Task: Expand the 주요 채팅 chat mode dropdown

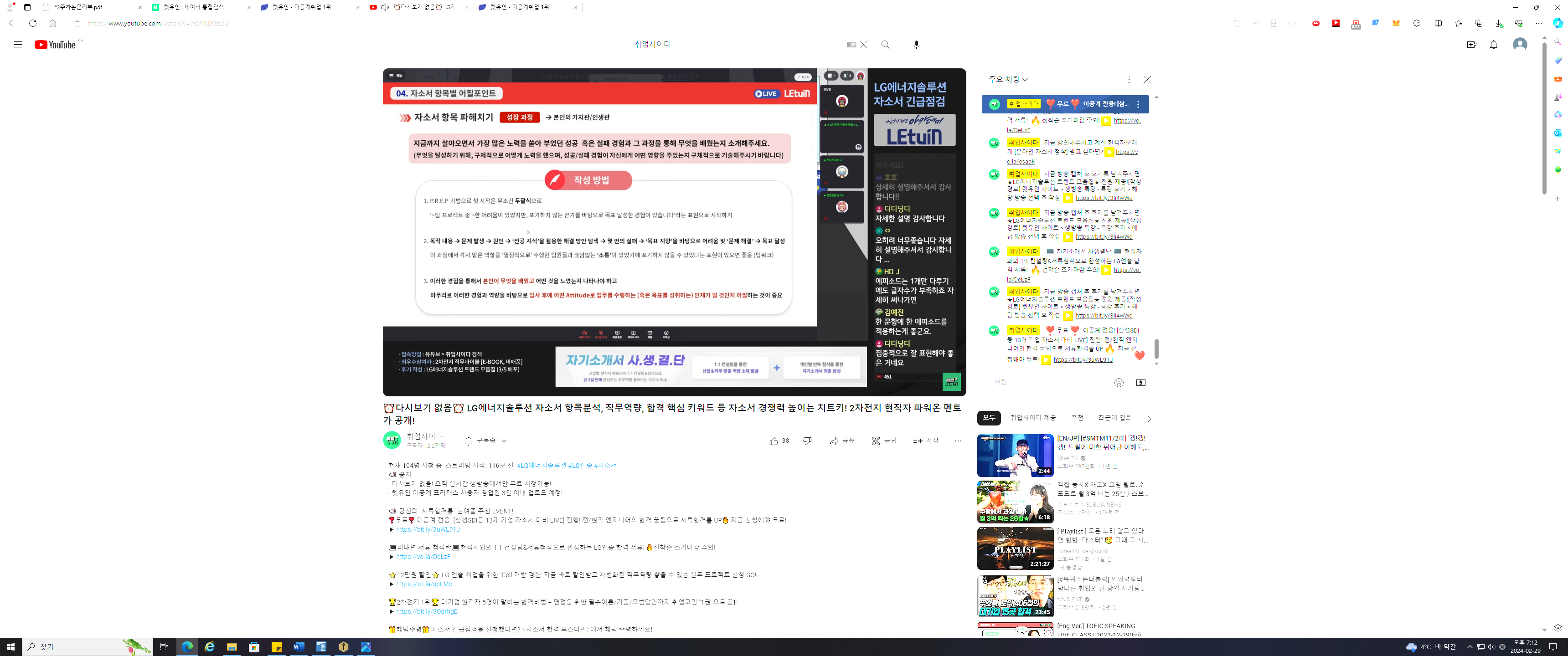Action: [x=1008, y=80]
